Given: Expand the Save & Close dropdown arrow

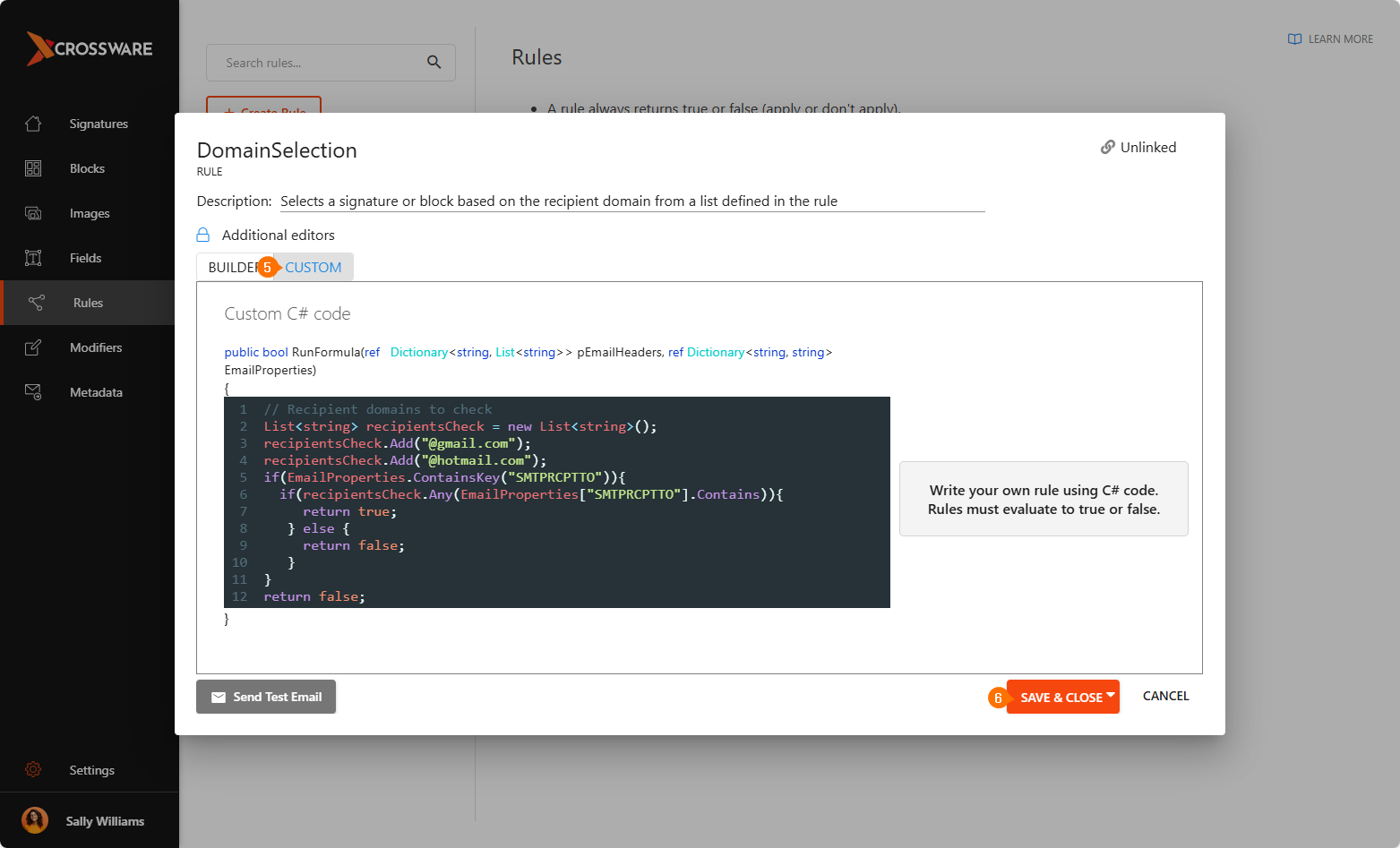Looking at the screenshot, I should (x=1111, y=695).
